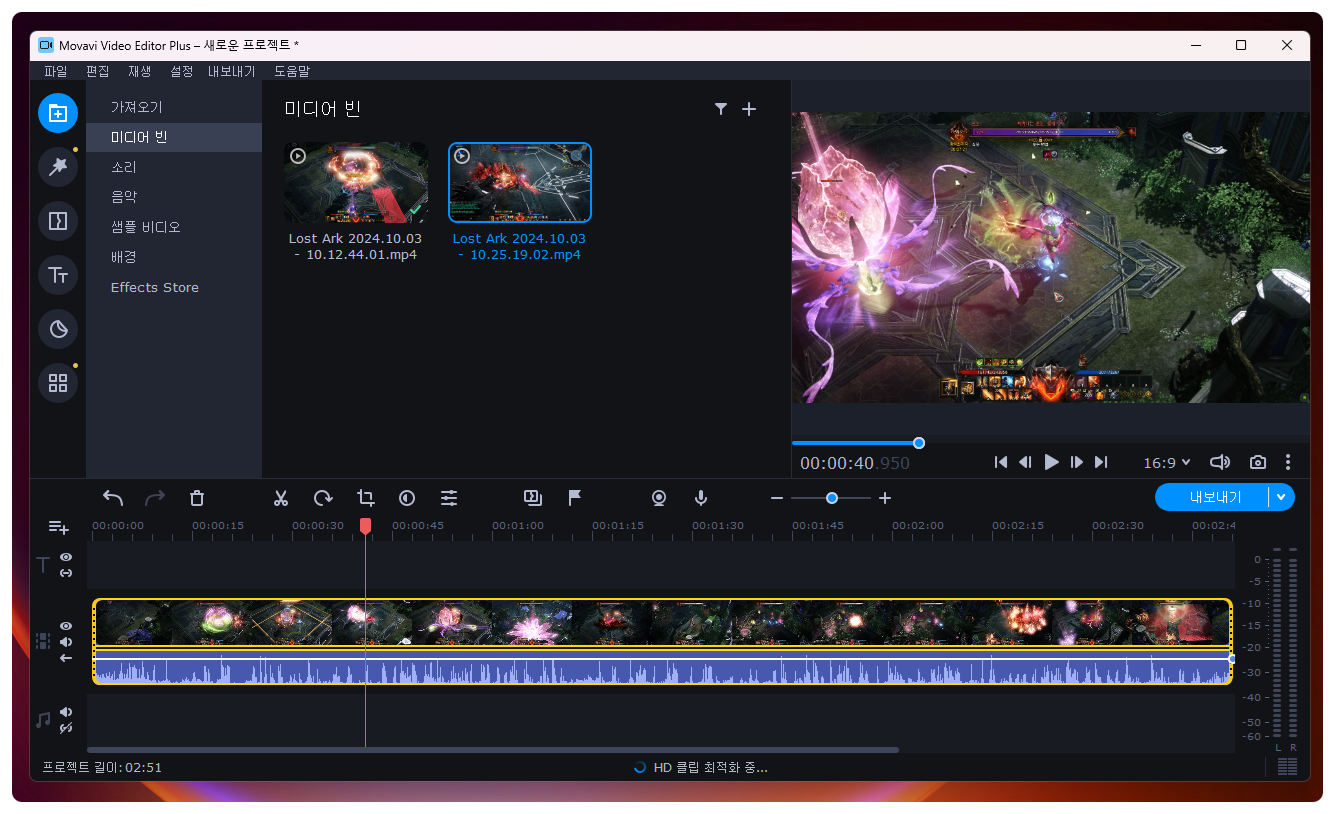Split clip with the scissors tool

pos(281,497)
